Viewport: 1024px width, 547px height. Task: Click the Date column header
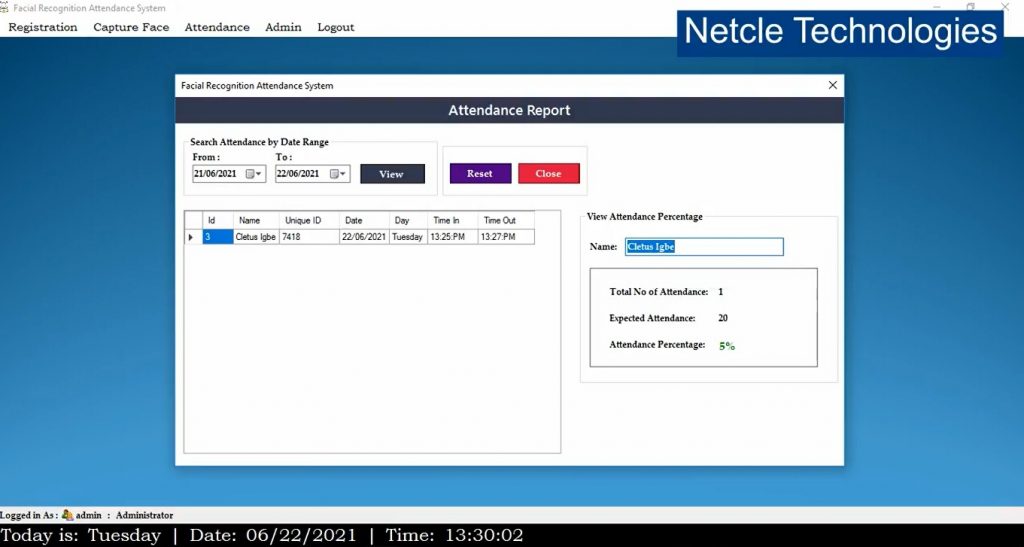(364, 221)
